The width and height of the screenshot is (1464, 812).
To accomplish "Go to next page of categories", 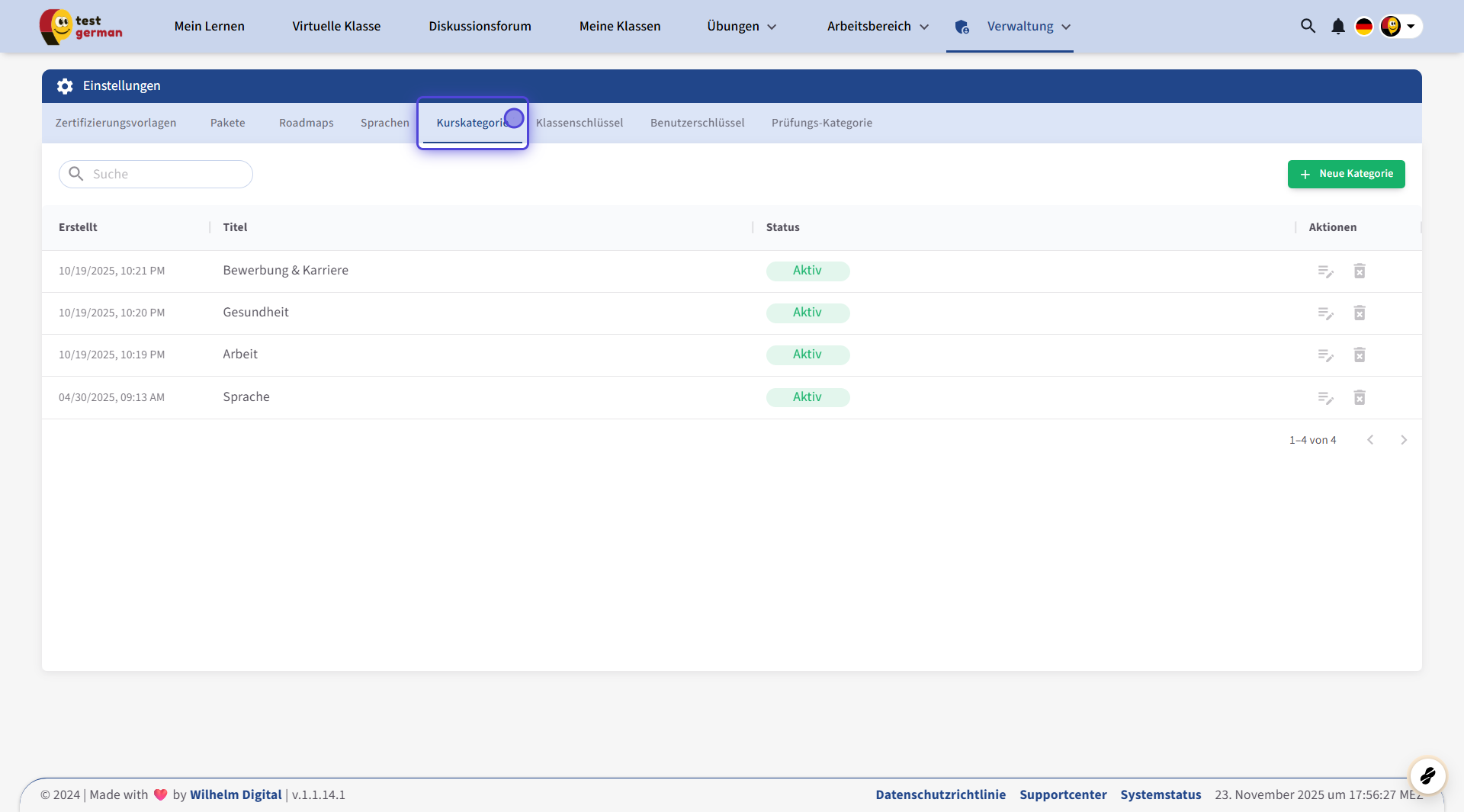I will point(1403,440).
